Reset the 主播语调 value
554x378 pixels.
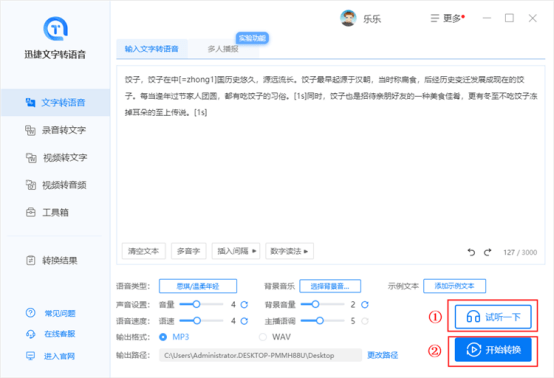365,321
